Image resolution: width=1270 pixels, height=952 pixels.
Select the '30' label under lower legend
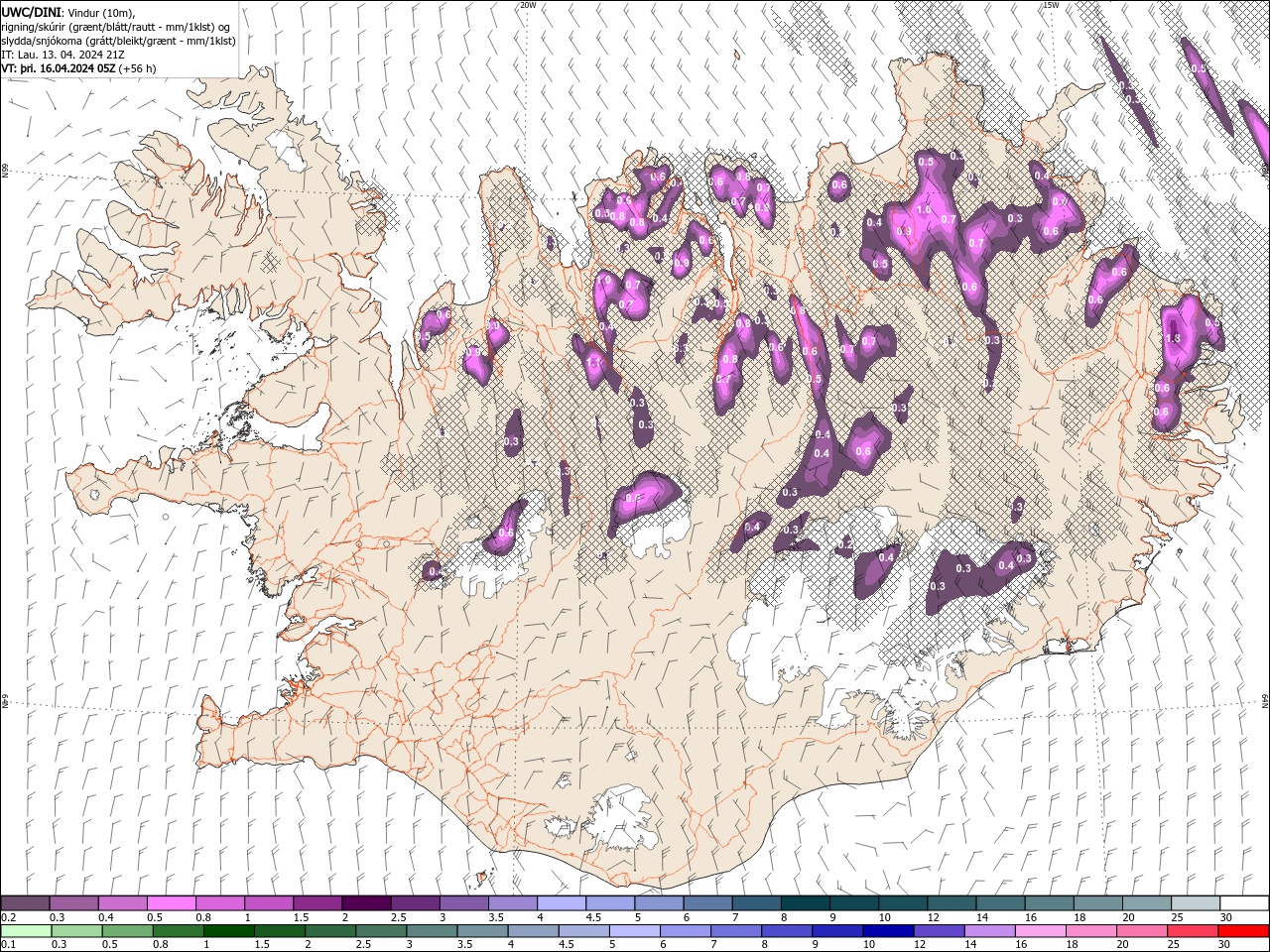coord(1224,945)
